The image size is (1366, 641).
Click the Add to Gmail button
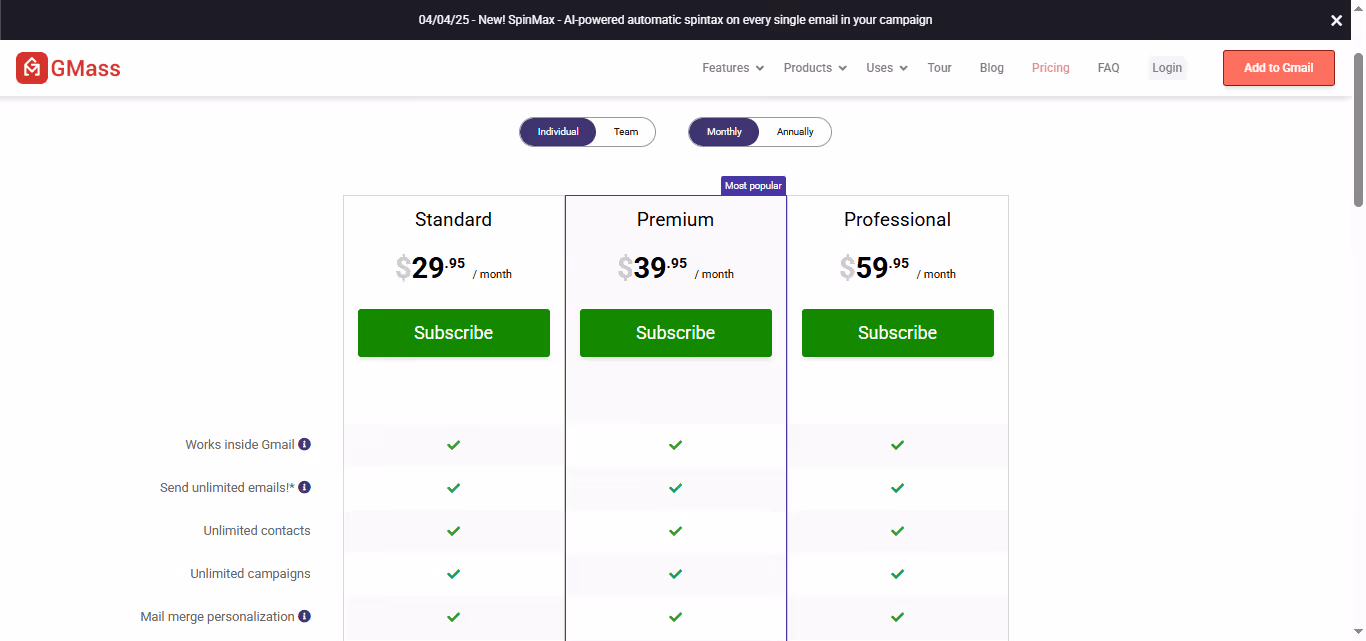(x=1279, y=68)
